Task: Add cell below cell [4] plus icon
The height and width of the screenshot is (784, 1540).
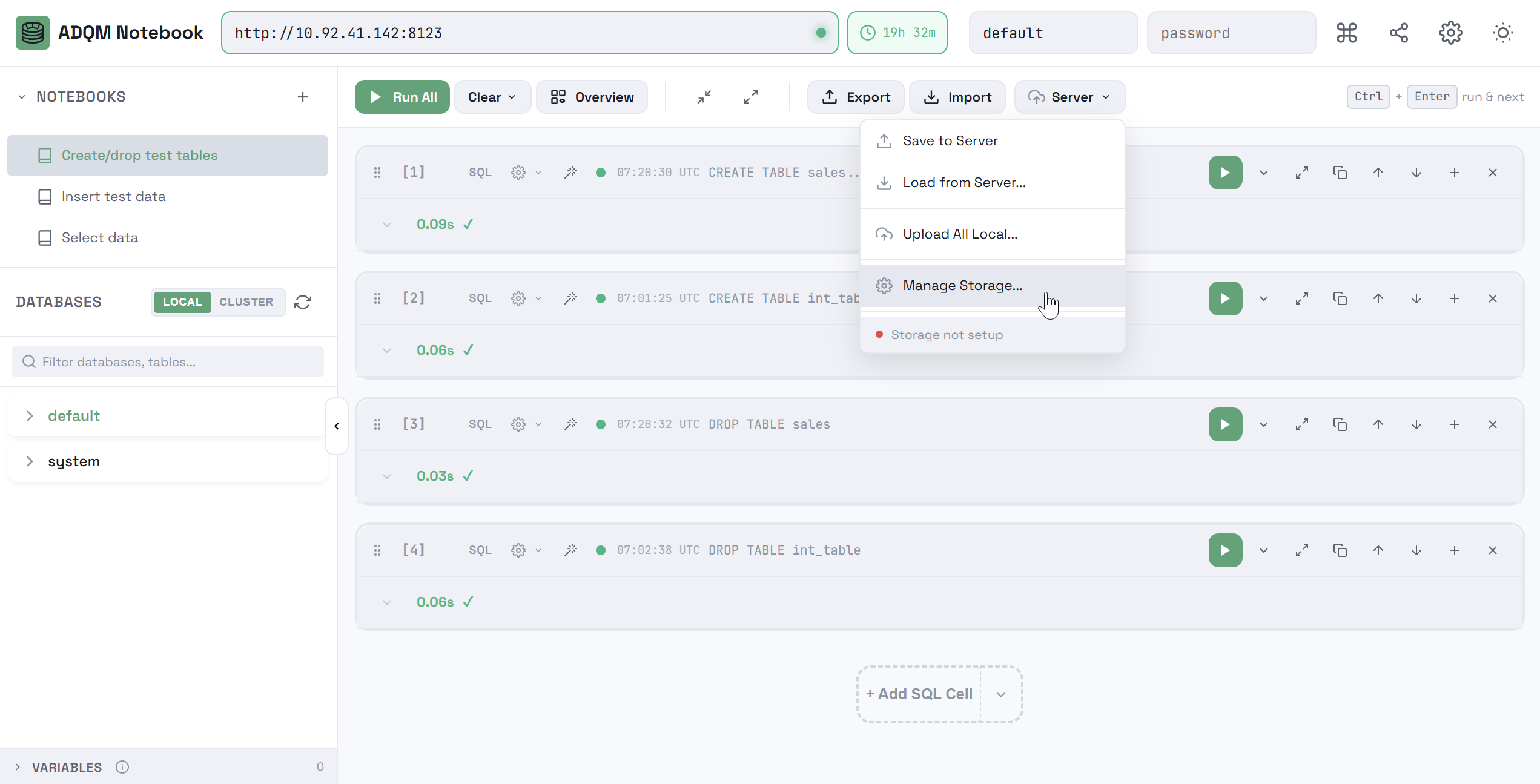Action: click(x=1454, y=550)
